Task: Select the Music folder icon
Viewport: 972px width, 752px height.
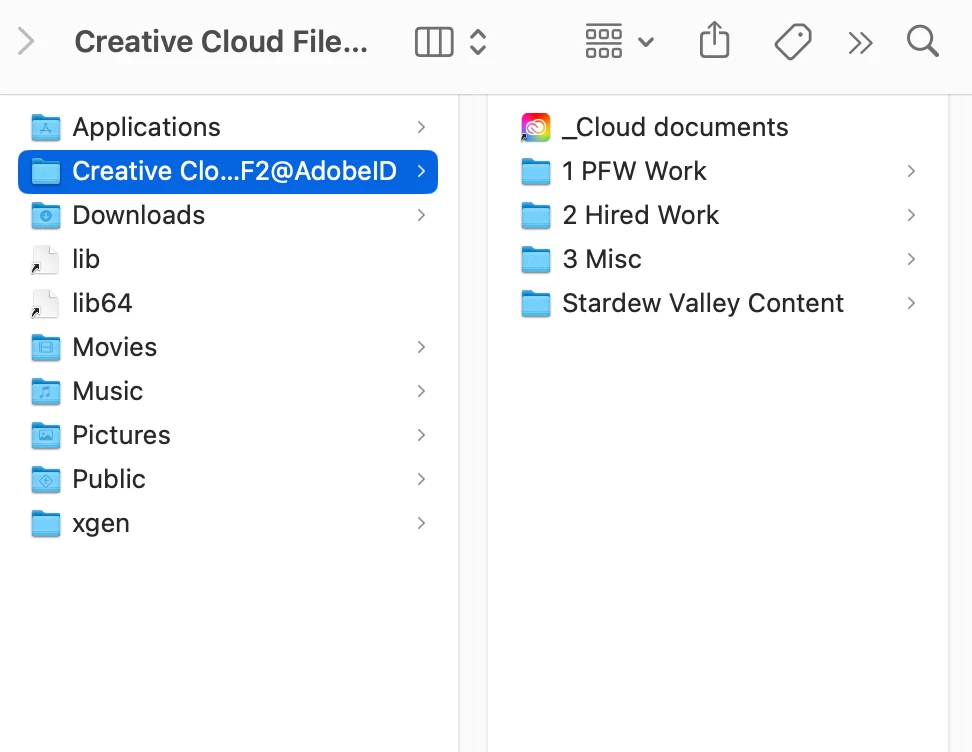Action: click(46, 391)
